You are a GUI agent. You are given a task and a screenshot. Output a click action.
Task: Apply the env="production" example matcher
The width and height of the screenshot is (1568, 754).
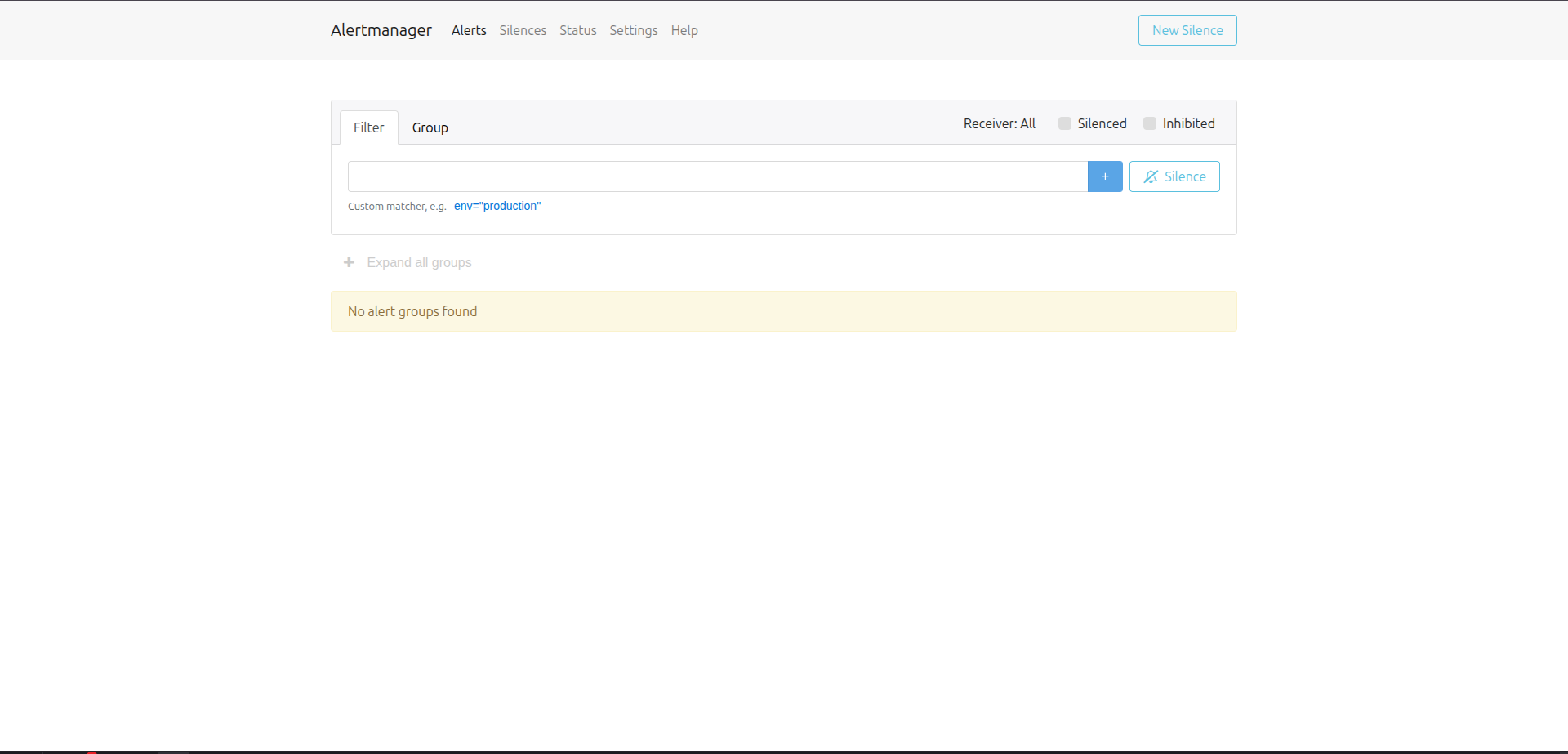[x=497, y=206]
